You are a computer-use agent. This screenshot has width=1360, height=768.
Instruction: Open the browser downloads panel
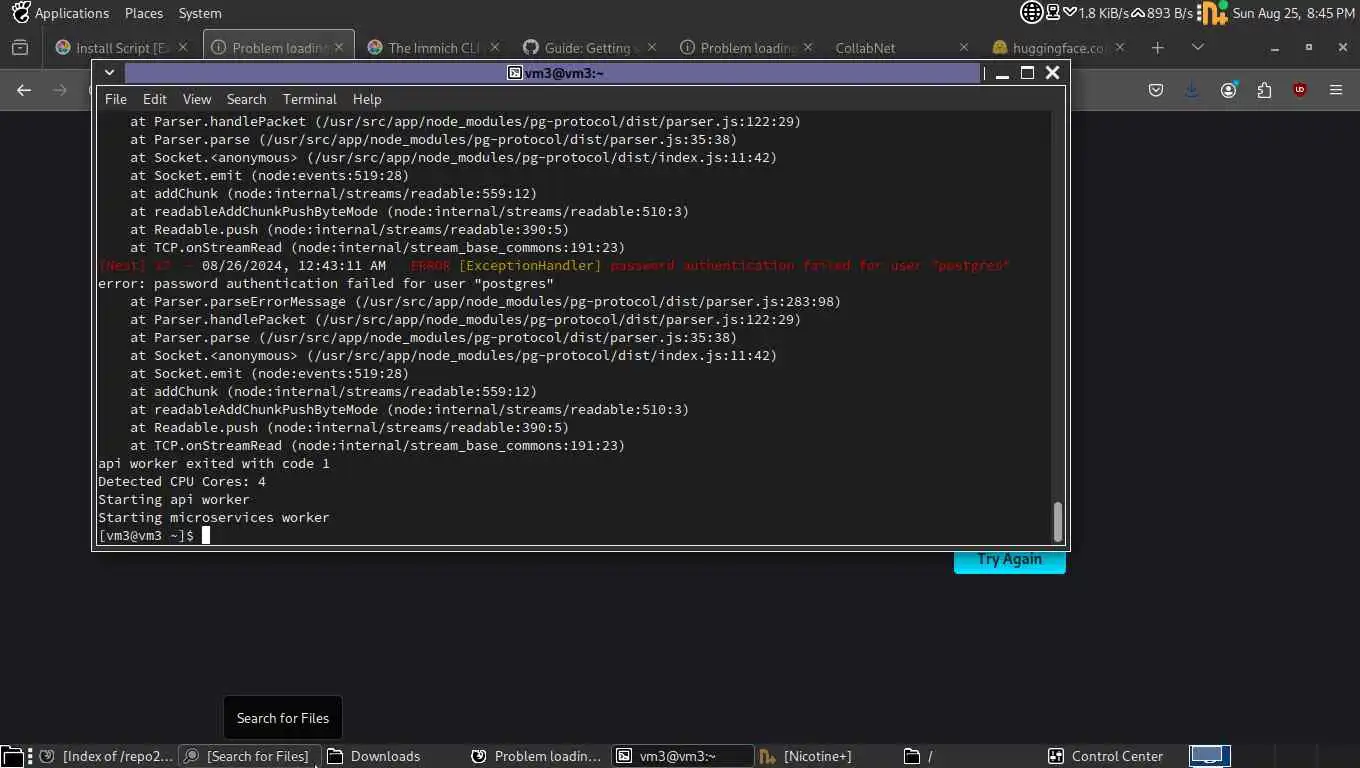point(1192,90)
